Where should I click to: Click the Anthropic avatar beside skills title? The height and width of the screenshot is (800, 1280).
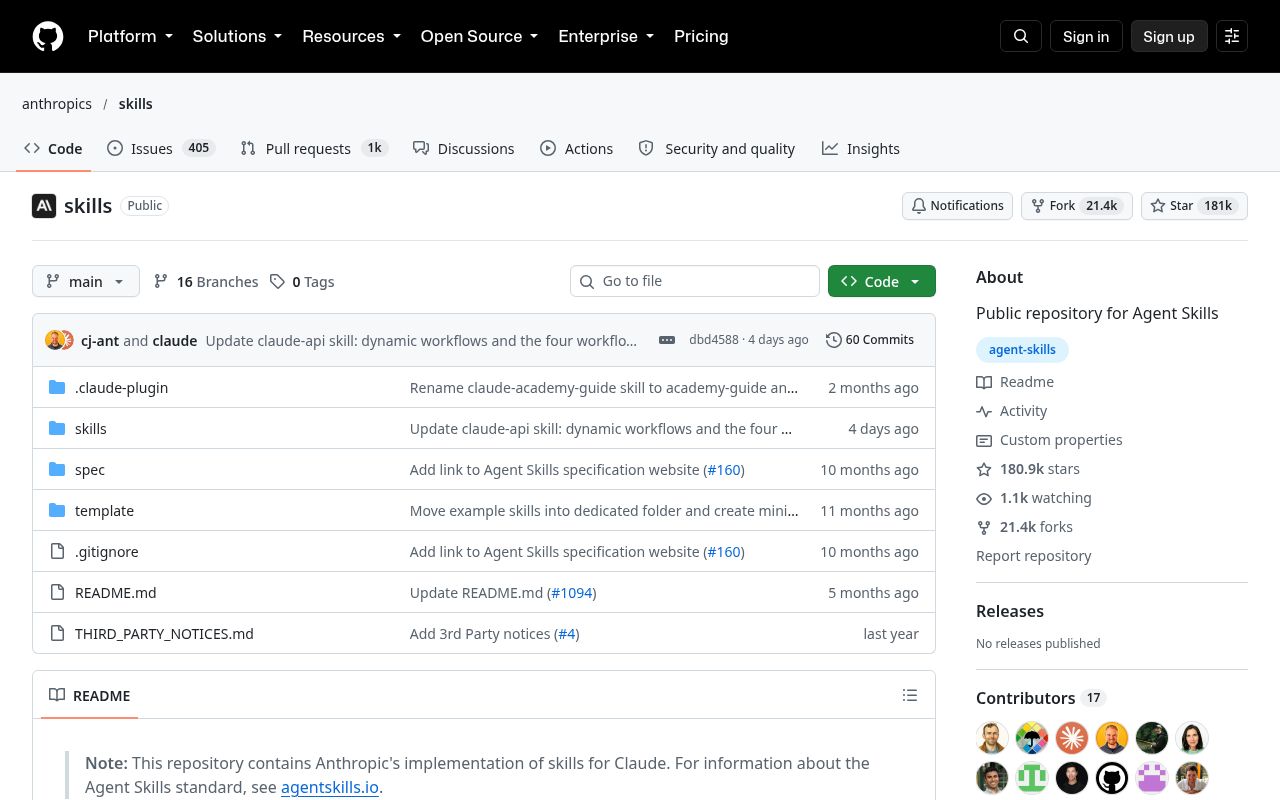click(44, 206)
